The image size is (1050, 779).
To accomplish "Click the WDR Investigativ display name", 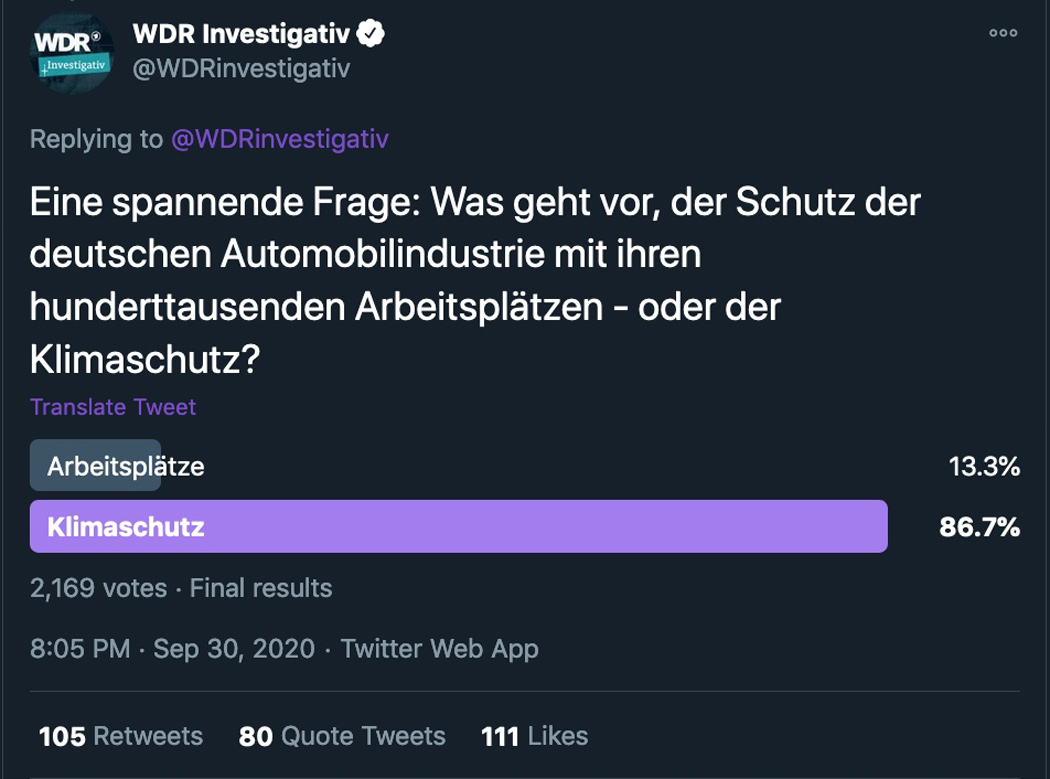I will click(241, 33).
